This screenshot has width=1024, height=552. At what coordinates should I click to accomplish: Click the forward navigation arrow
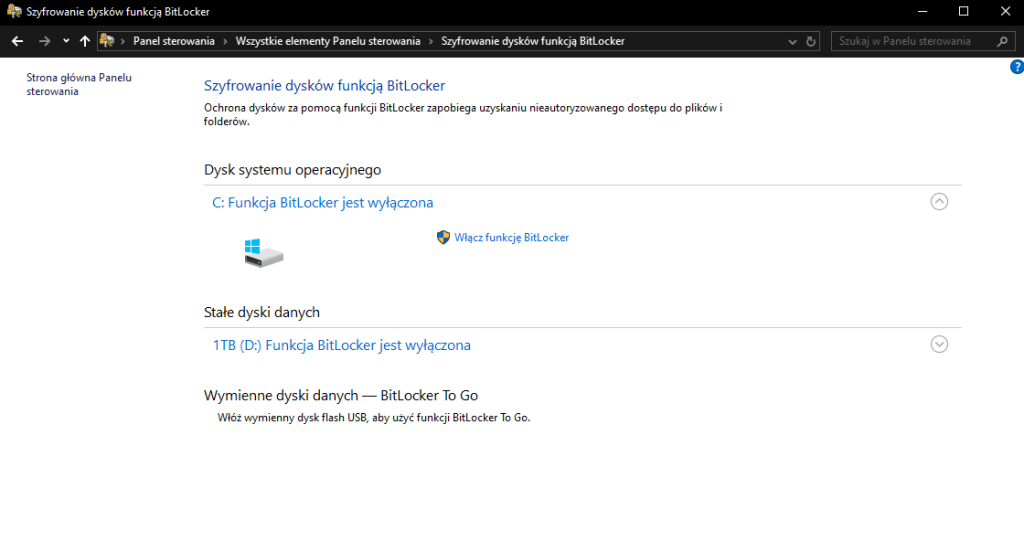tap(44, 41)
